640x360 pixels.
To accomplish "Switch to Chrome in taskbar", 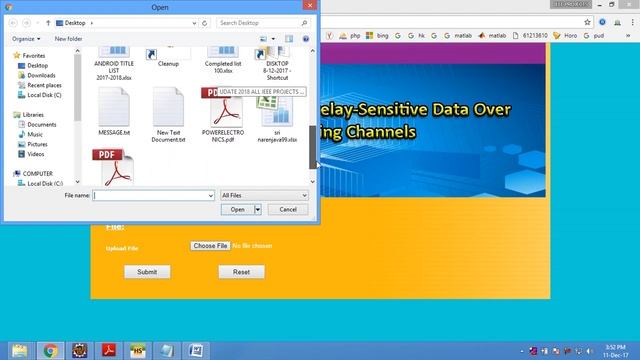I will pos(50,351).
